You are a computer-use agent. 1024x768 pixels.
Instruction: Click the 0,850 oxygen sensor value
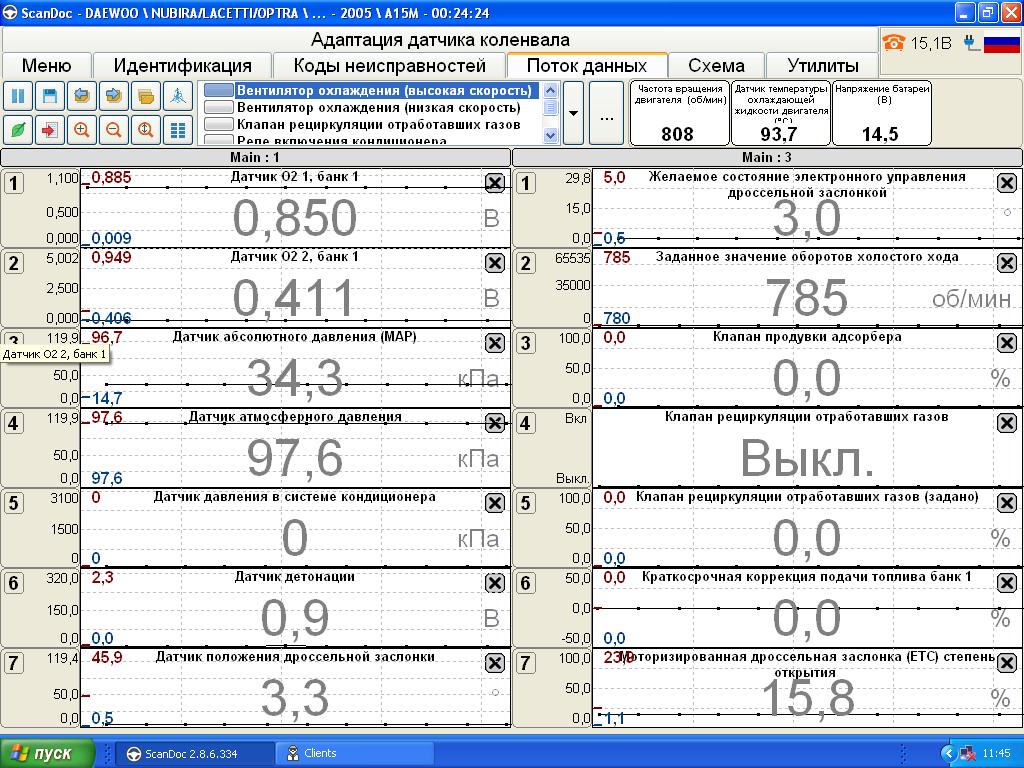pyautogui.click(x=295, y=217)
